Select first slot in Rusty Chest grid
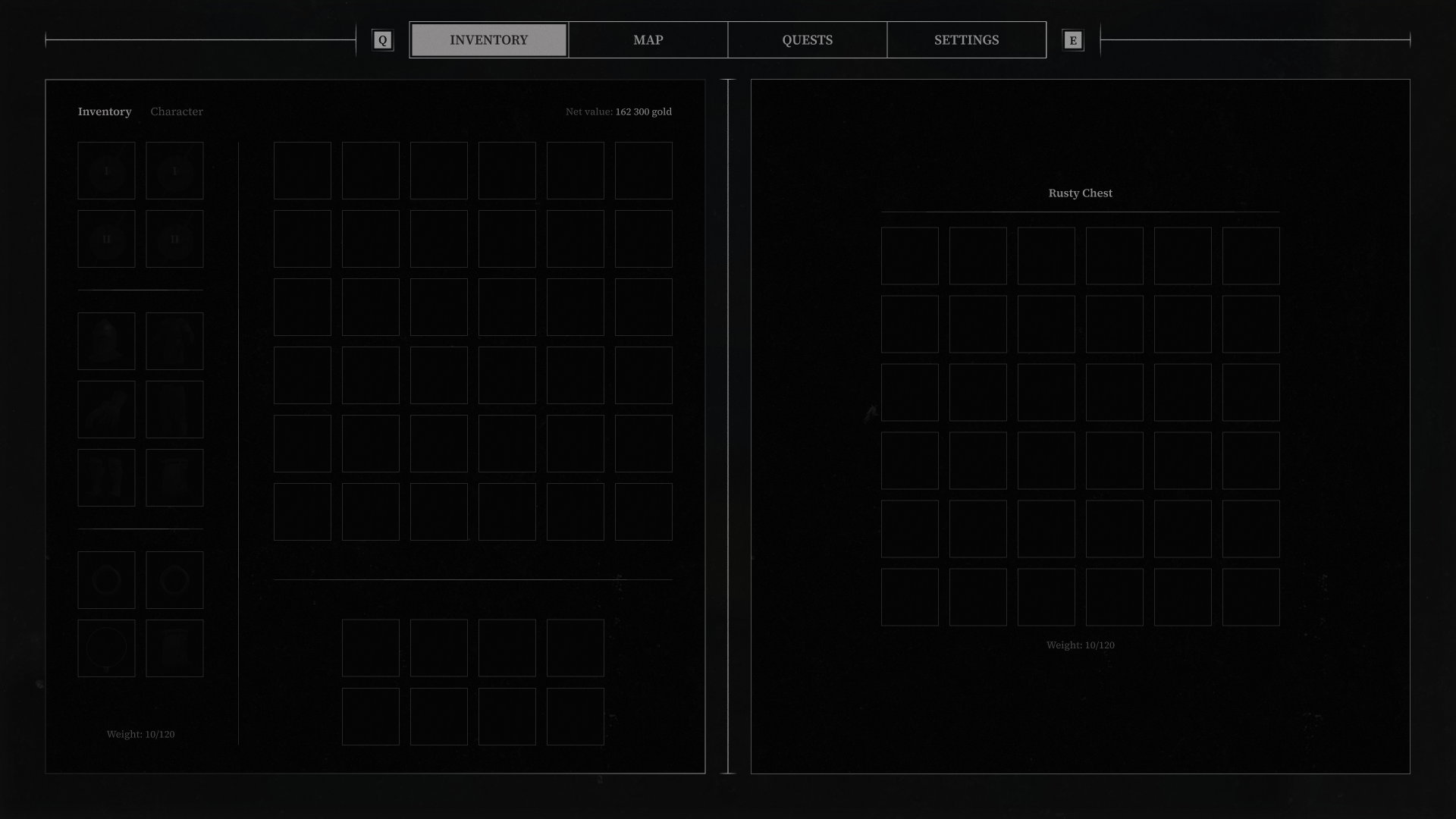1456x819 pixels. 910,256
